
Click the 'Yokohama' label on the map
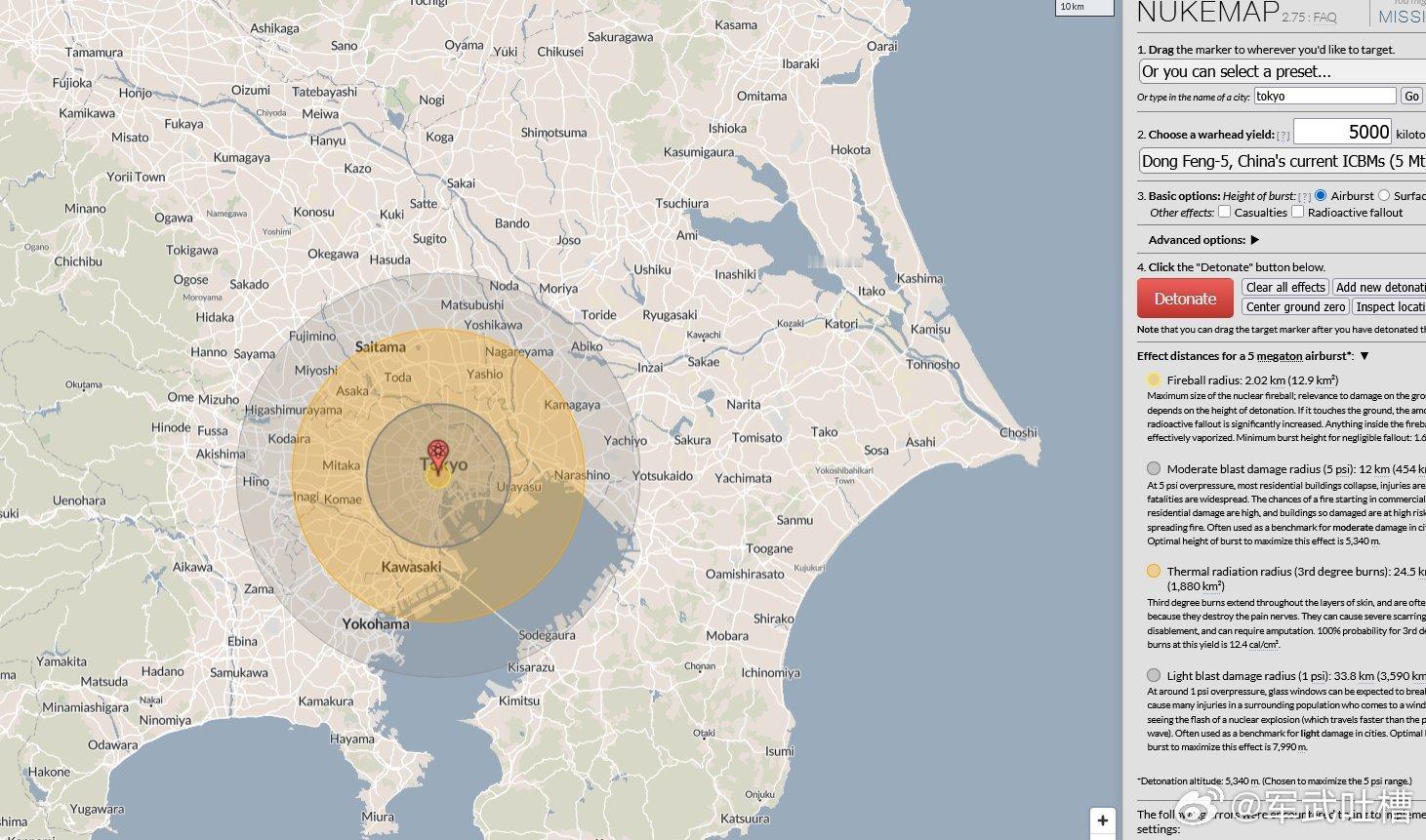376,623
